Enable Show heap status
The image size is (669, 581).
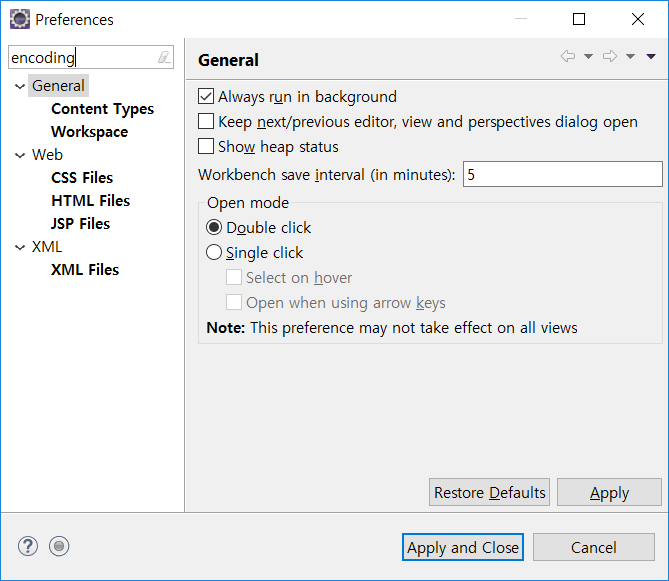206,146
